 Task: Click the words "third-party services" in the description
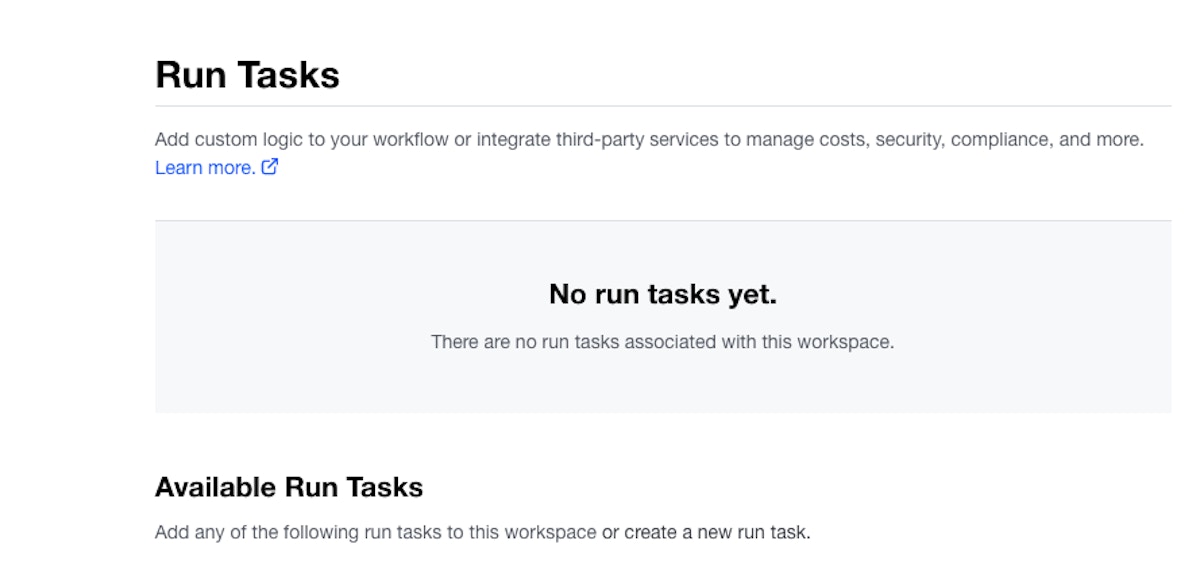tap(635, 140)
